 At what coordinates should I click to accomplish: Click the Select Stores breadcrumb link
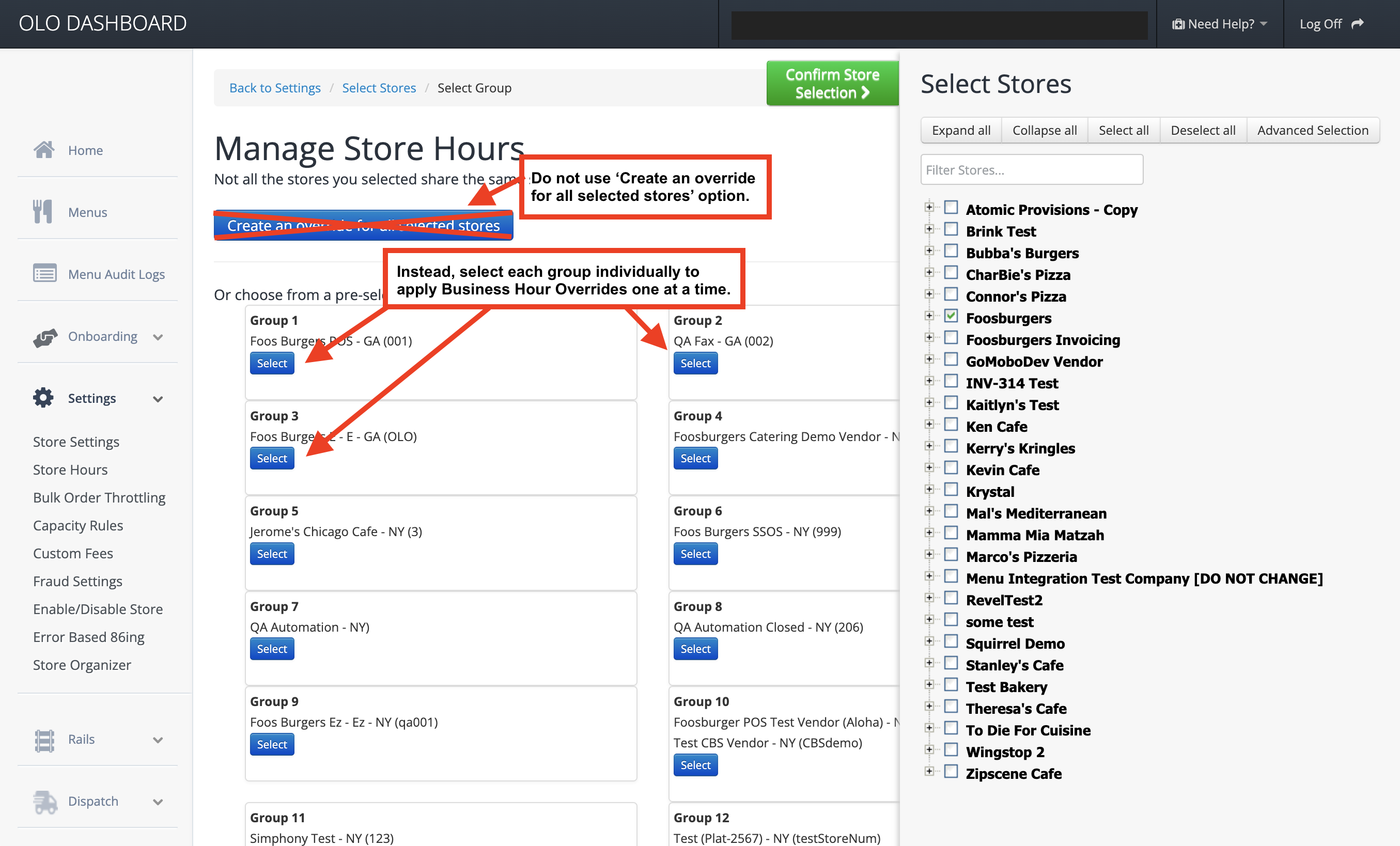click(379, 87)
